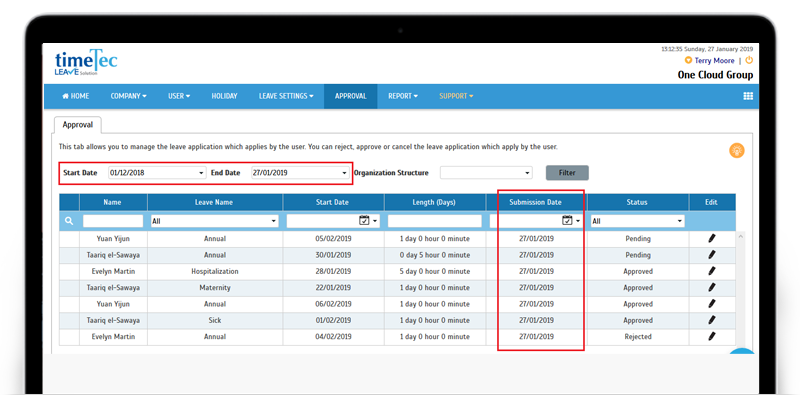Click Maternity leave name cell
This screenshot has width=800, height=395.
215,288
